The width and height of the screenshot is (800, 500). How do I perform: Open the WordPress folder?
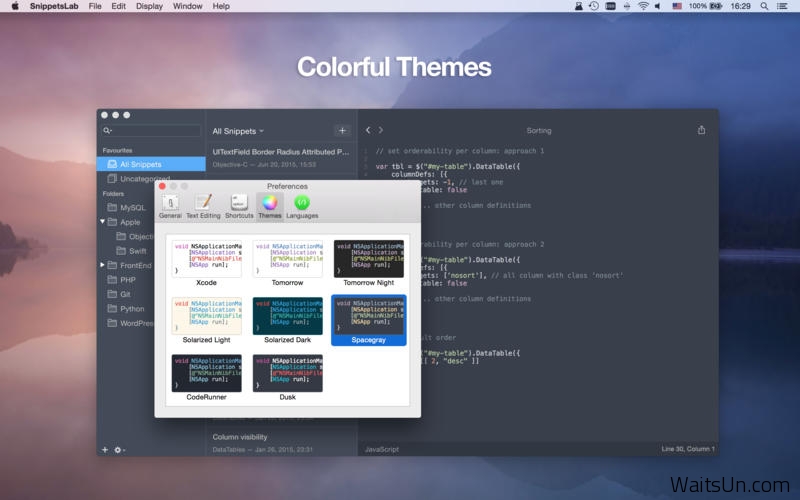[x=131, y=323]
